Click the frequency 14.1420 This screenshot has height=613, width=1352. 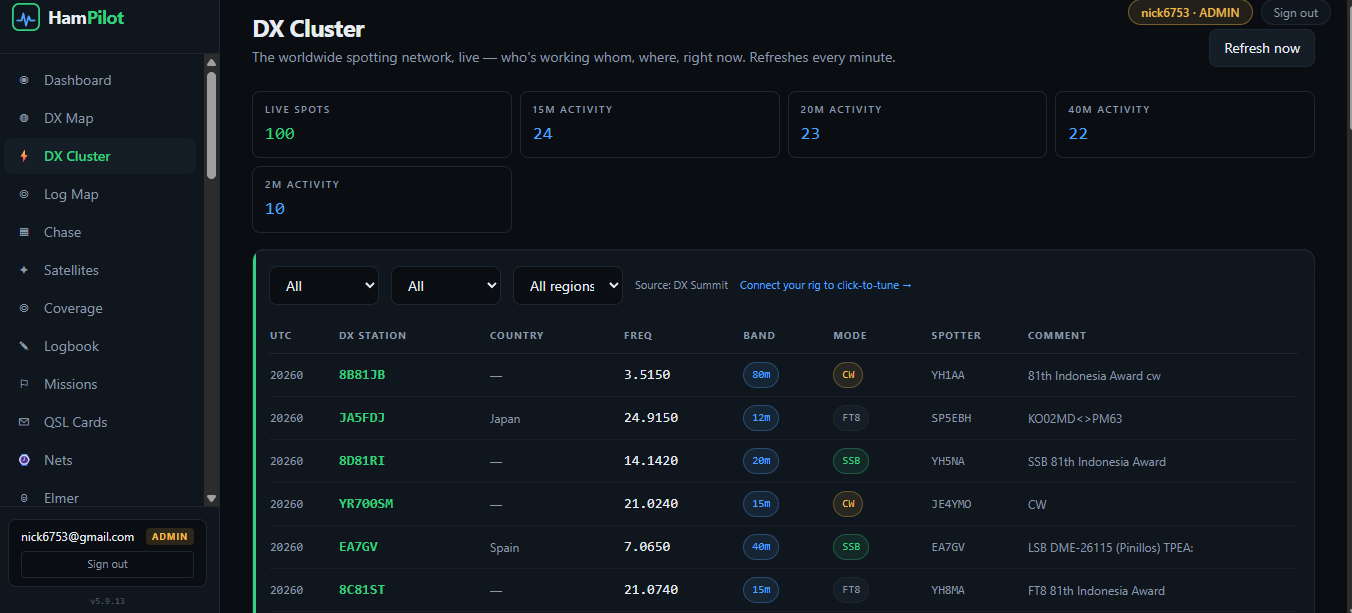[651, 461]
